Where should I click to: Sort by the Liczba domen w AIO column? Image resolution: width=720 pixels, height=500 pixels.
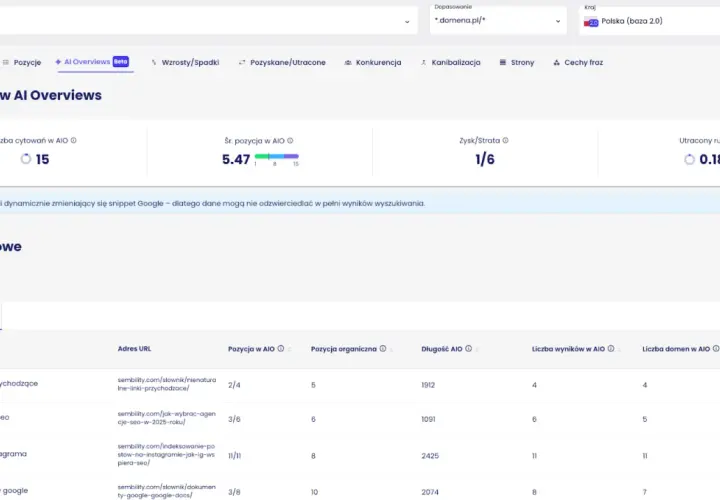[676, 349]
